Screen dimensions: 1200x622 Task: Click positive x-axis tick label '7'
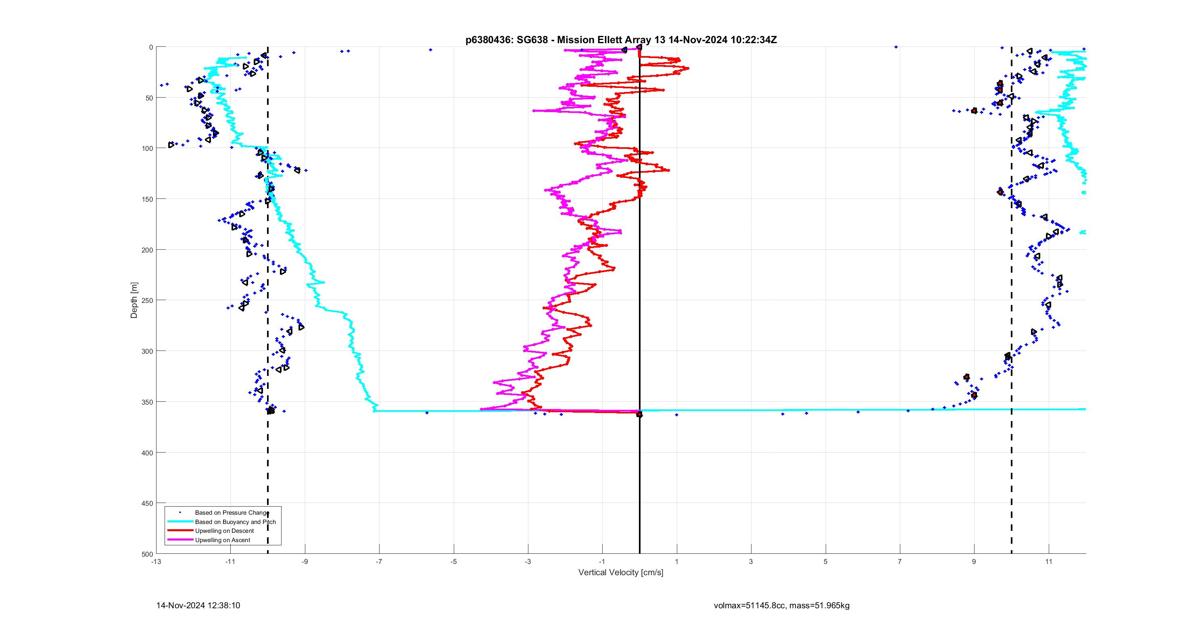tap(900, 562)
